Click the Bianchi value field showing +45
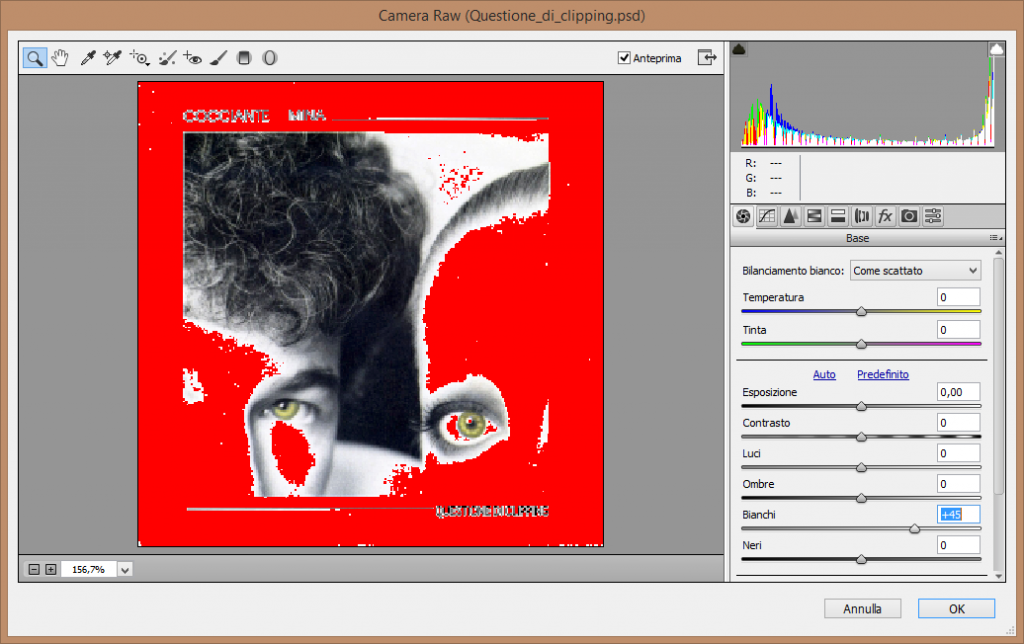Viewport: 1024px width, 644px height. click(959, 515)
